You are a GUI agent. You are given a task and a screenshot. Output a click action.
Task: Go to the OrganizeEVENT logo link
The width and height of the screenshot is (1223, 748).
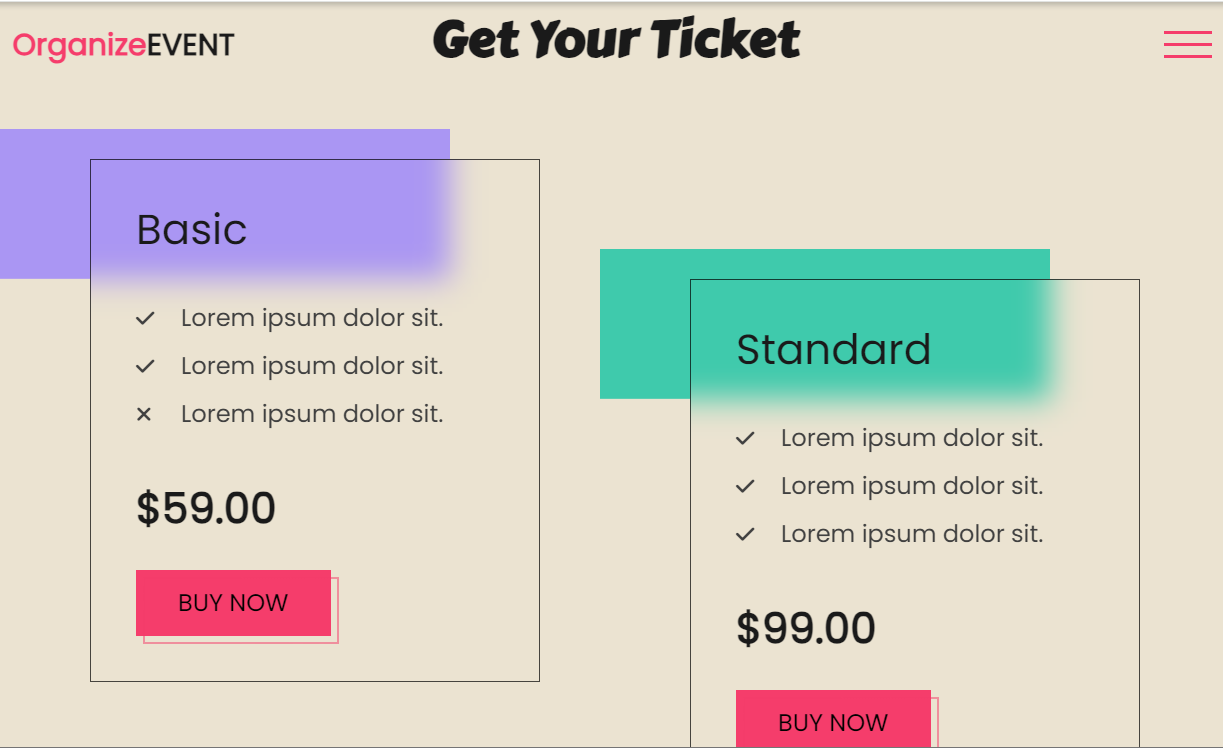(x=124, y=45)
